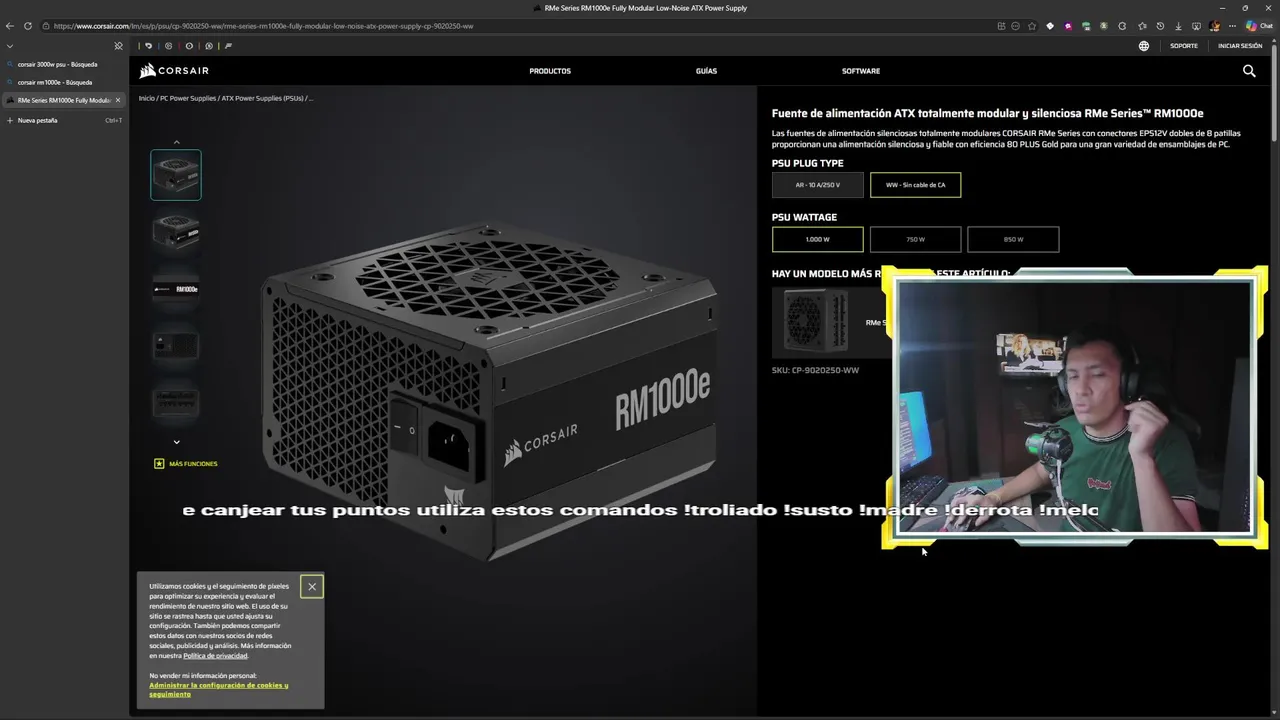Viewport: 1280px width, 720px height.
Task: Show more thumbnails with down chevron
Action: [176, 442]
